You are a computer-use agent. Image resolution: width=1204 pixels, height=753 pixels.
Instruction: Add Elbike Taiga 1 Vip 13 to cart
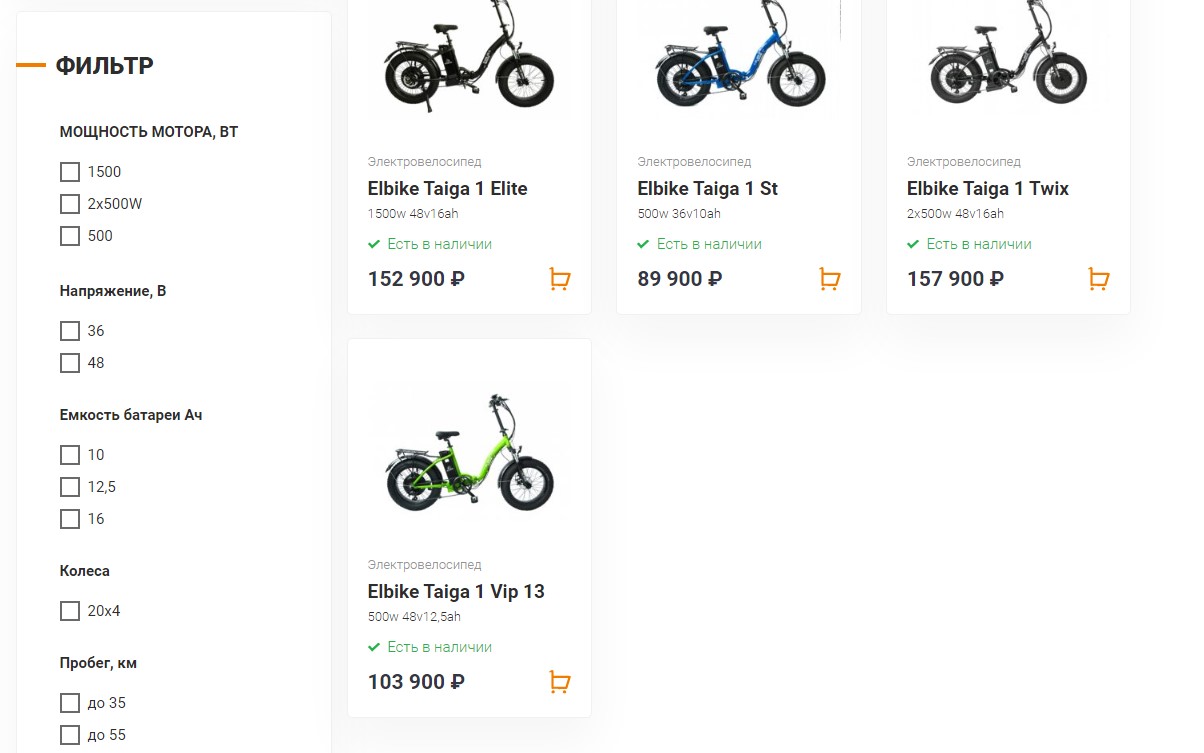[560, 682]
